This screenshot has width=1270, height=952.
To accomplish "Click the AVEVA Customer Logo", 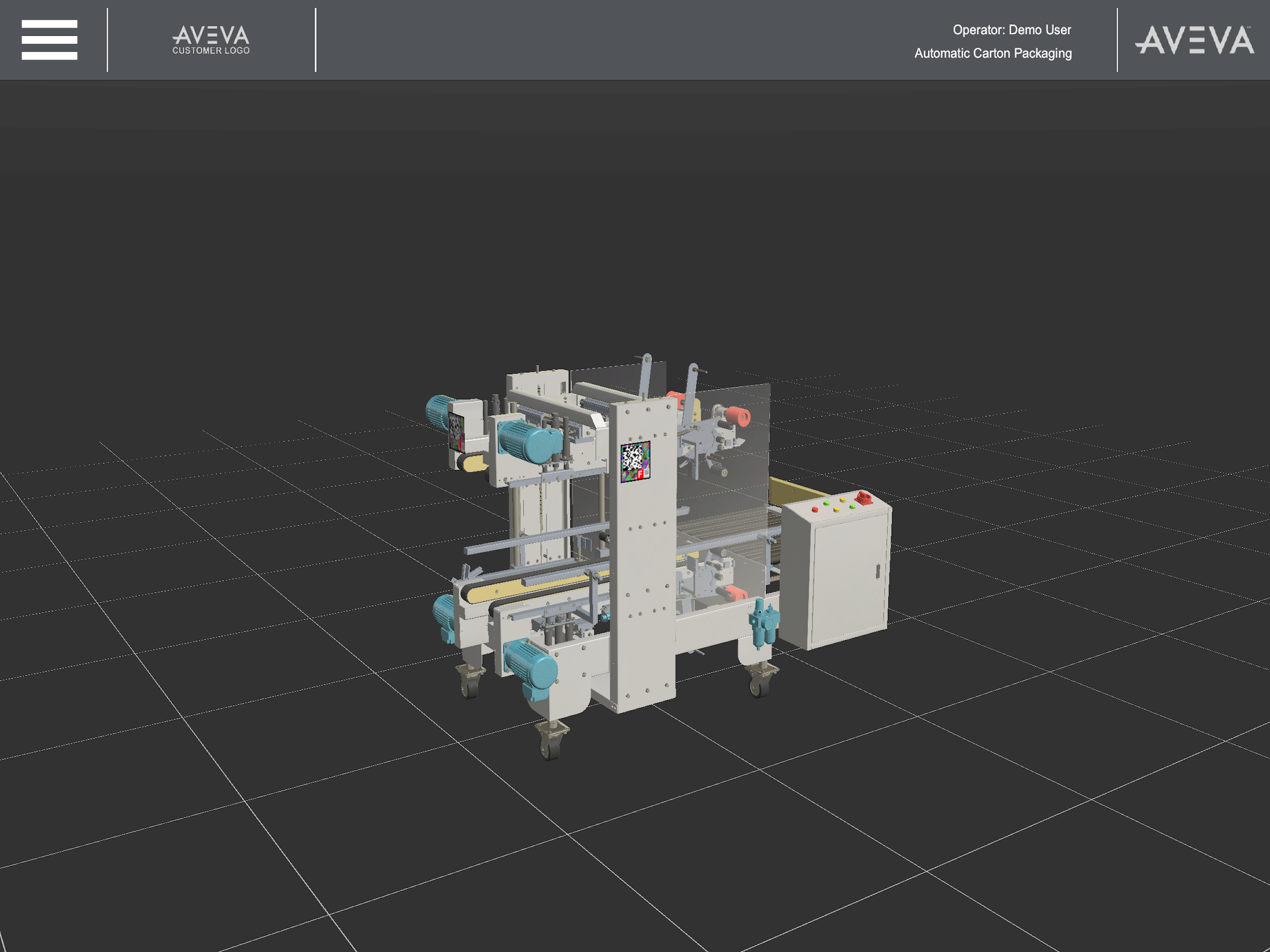I will tap(211, 40).
